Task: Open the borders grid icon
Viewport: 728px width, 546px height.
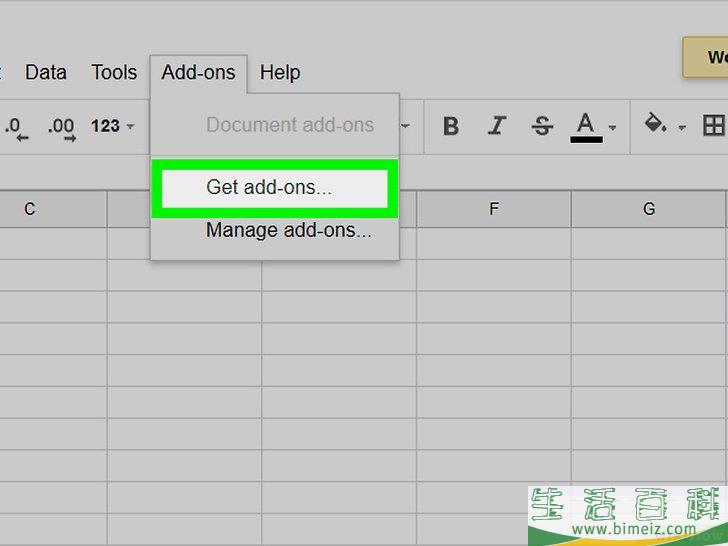Action: pyautogui.click(x=713, y=126)
